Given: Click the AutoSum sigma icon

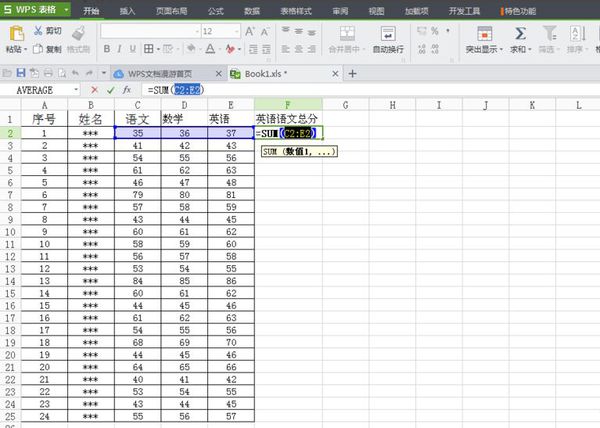Looking at the screenshot, I should coord(520,34).
